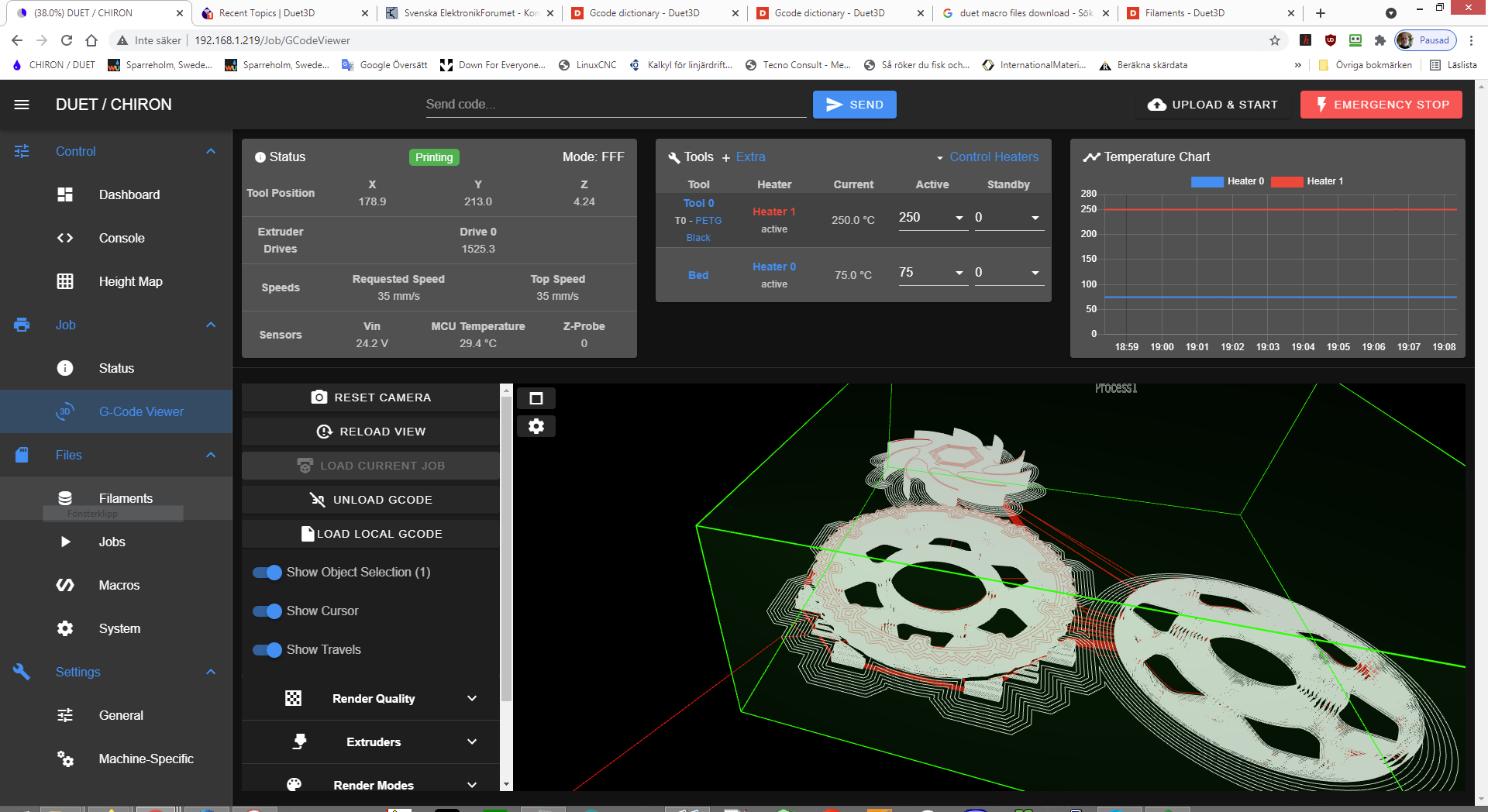The image size is (1488, 812).
Task: Click the viewer options panel scrollbar
Action: (x=506, y=549)
